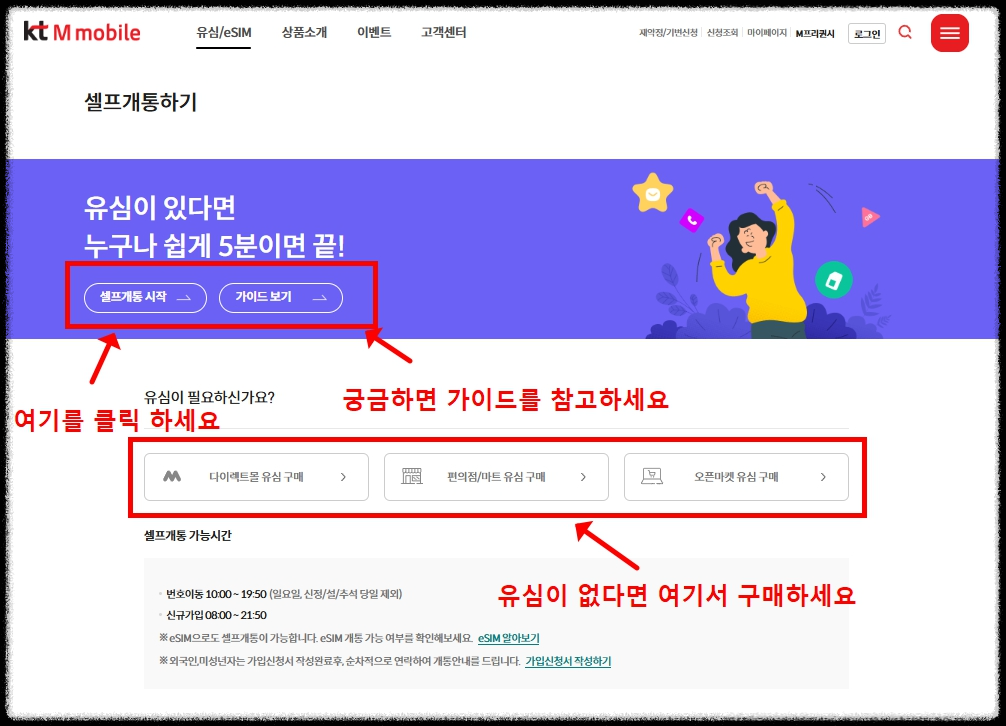Viewport: 1006px width, 726px height.
Task: Click the 신규가입 08:00 ~ 21:50 line
Action: click(x=216, y=615)
